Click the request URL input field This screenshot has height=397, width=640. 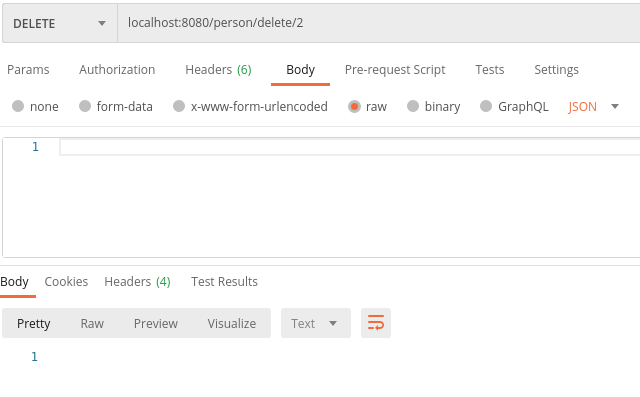pos(379,23)
